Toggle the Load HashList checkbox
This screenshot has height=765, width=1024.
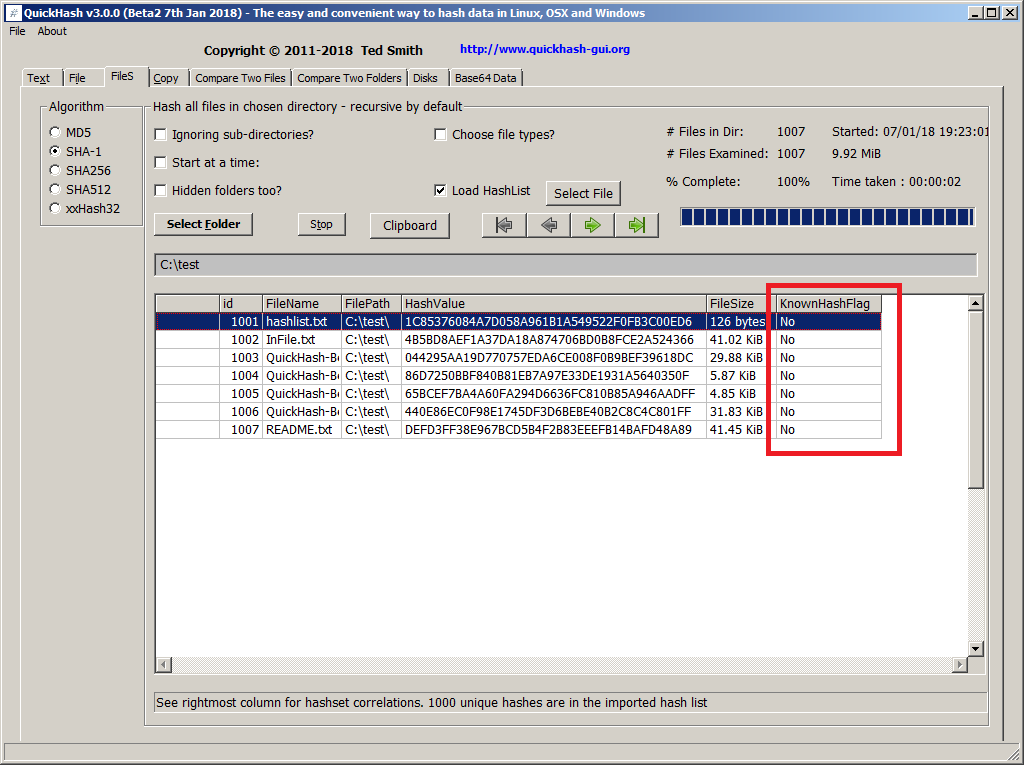pos(441,191)
